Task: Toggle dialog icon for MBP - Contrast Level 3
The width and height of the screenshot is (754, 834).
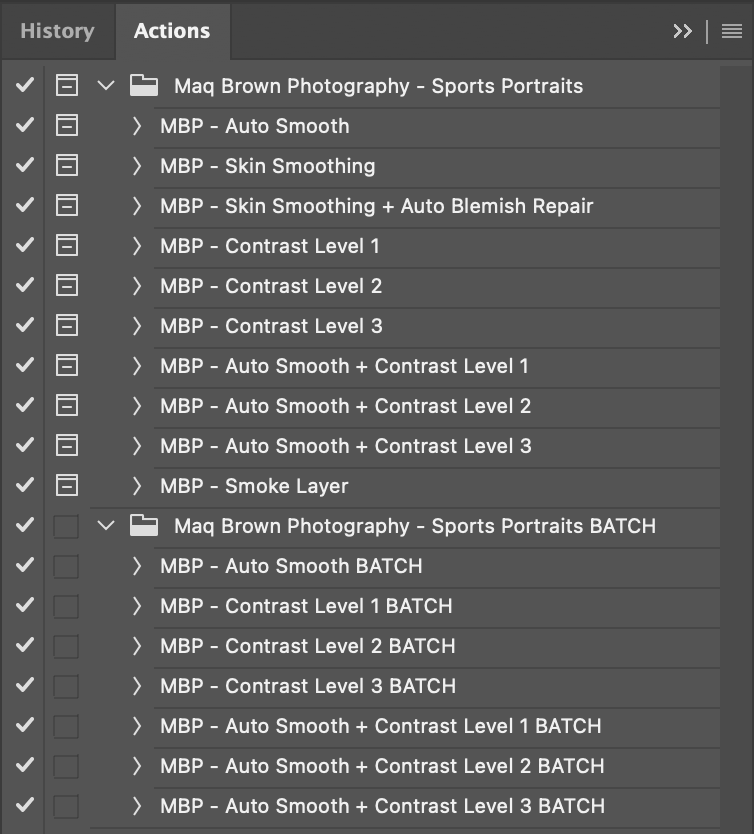Action: click(67, 326)
